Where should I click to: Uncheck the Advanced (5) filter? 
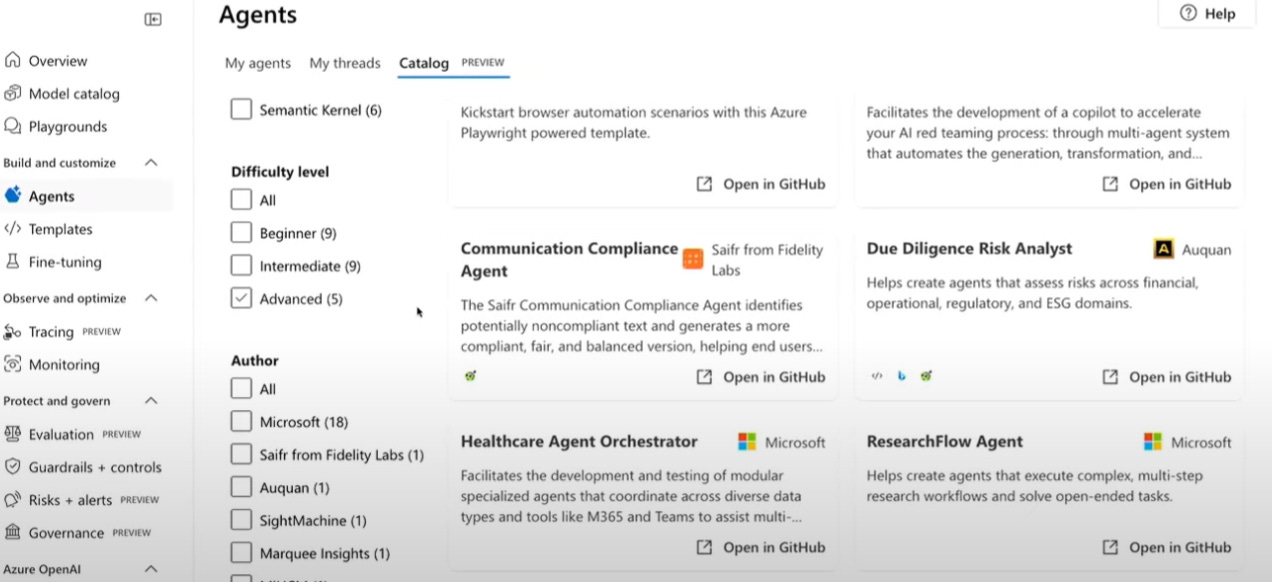(x=241, y=299)
